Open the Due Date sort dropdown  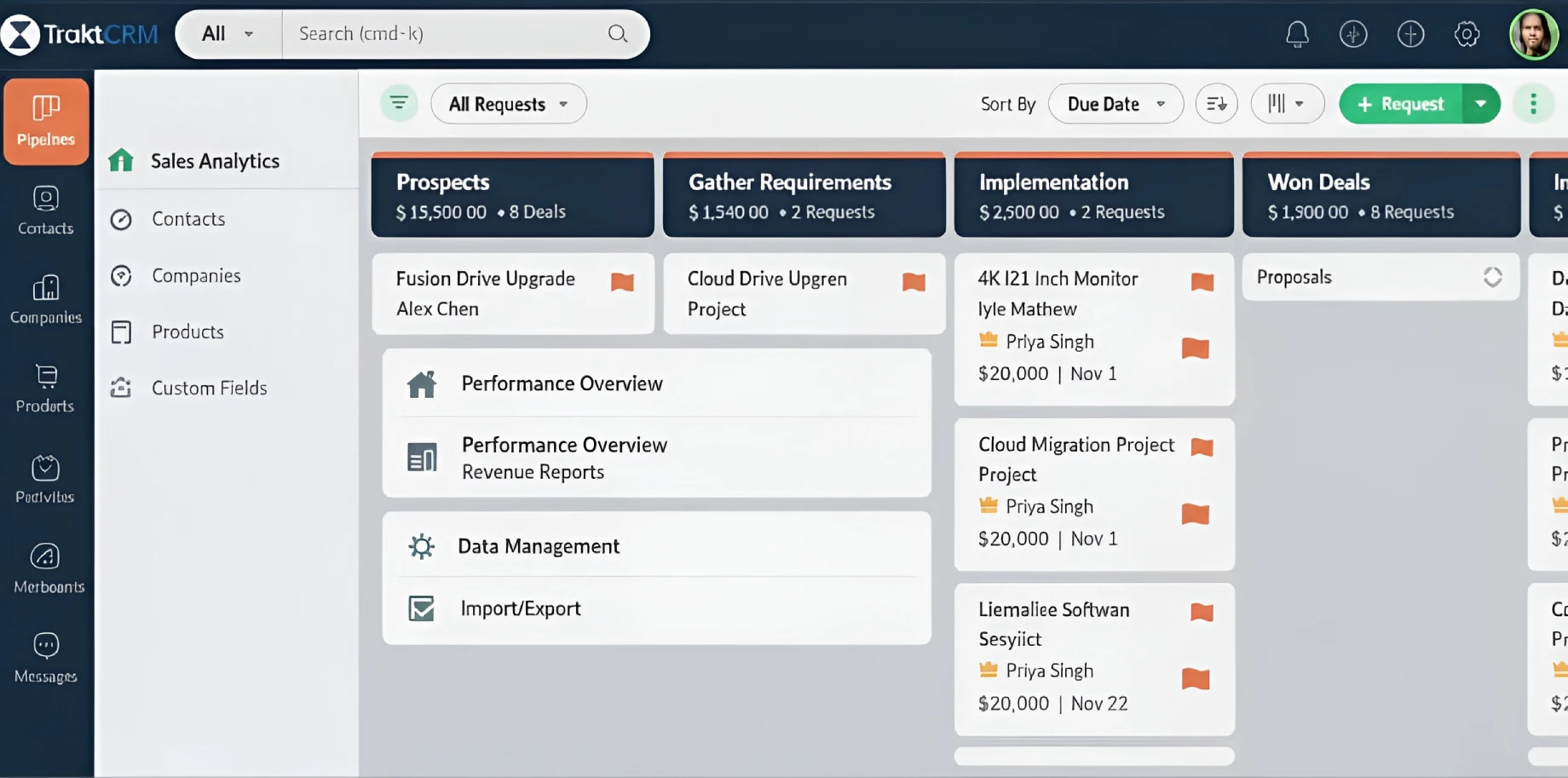(1115, 104)
